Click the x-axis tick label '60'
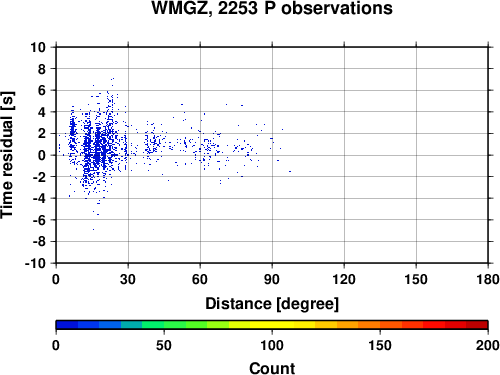The image size is (500, 375). coord(200,279)
